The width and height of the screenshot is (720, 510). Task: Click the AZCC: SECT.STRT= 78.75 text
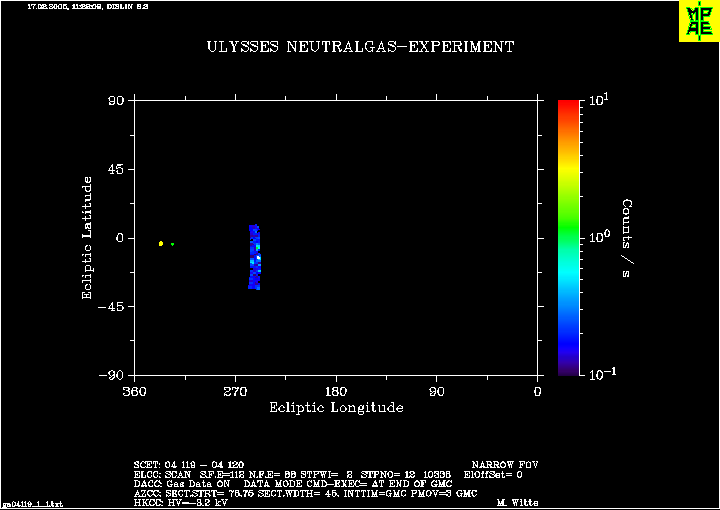click(x=194, y=493)
